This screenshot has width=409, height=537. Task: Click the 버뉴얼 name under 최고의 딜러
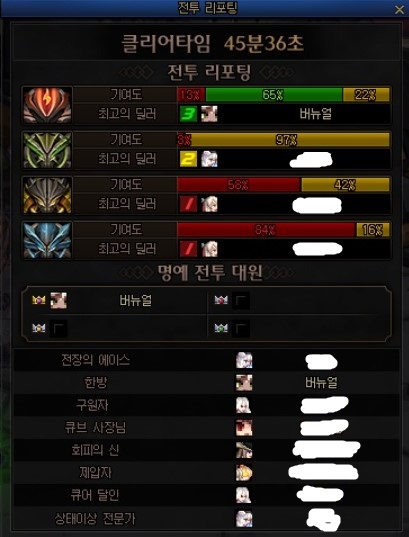click(x=315, y=114)
